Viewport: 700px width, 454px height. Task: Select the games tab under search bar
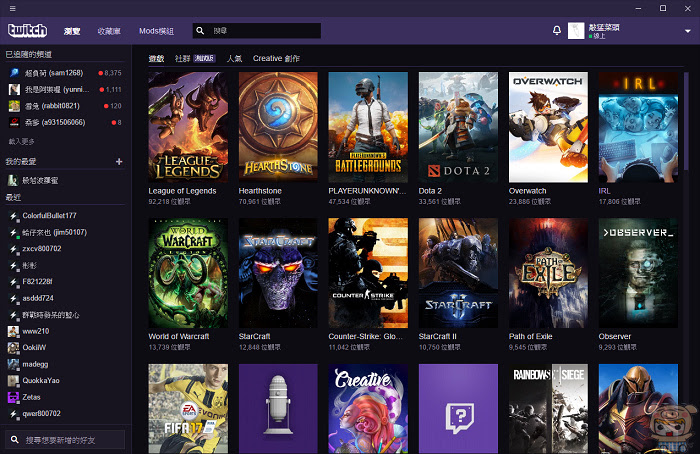pos(156,58)
